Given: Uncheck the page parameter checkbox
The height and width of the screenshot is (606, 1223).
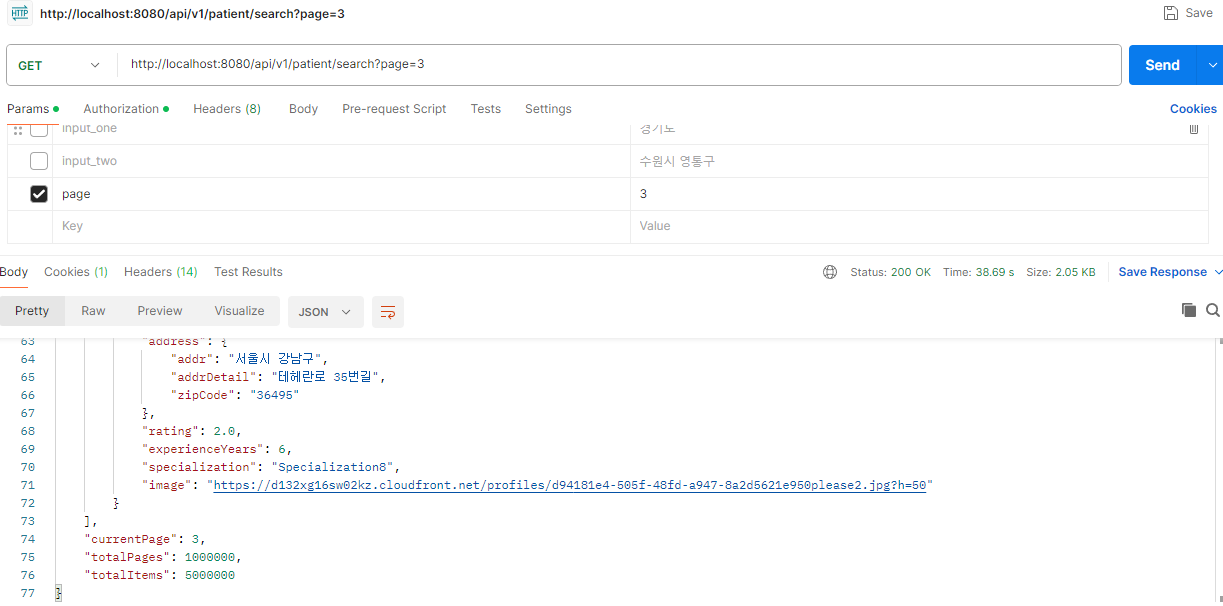Looking at the screenshot, I should point(39,194).
